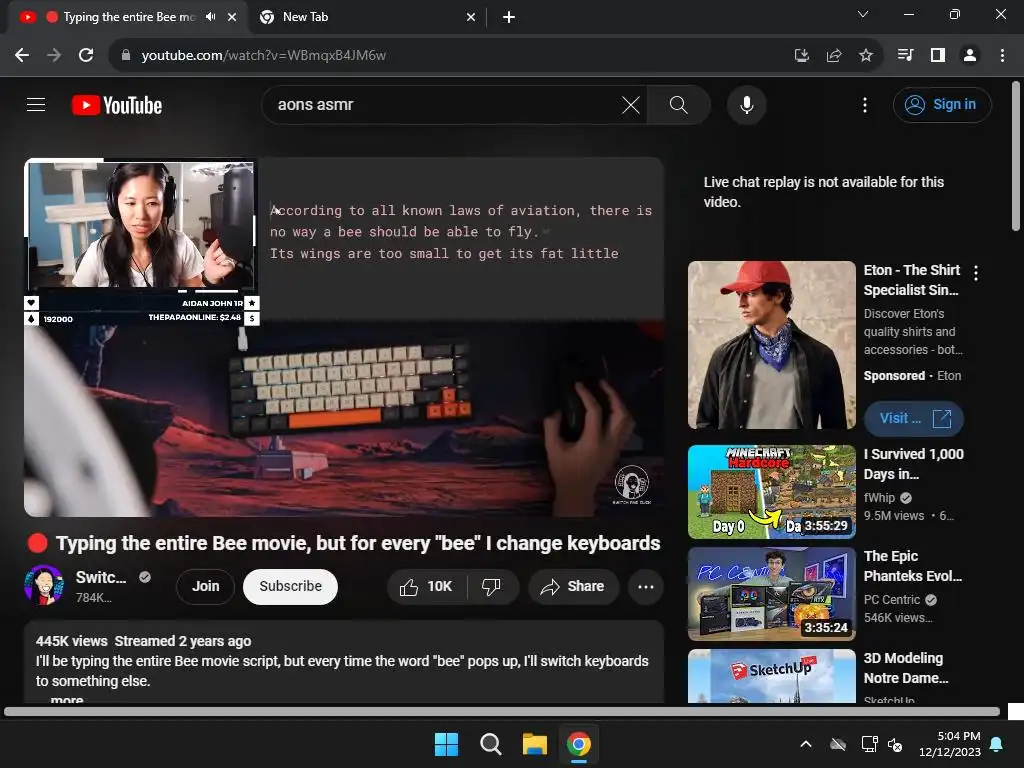Viewport: 1024px width, 768px height.
Task: Open the YouTube hamburger guide menu
Action: tap(36, 104)
